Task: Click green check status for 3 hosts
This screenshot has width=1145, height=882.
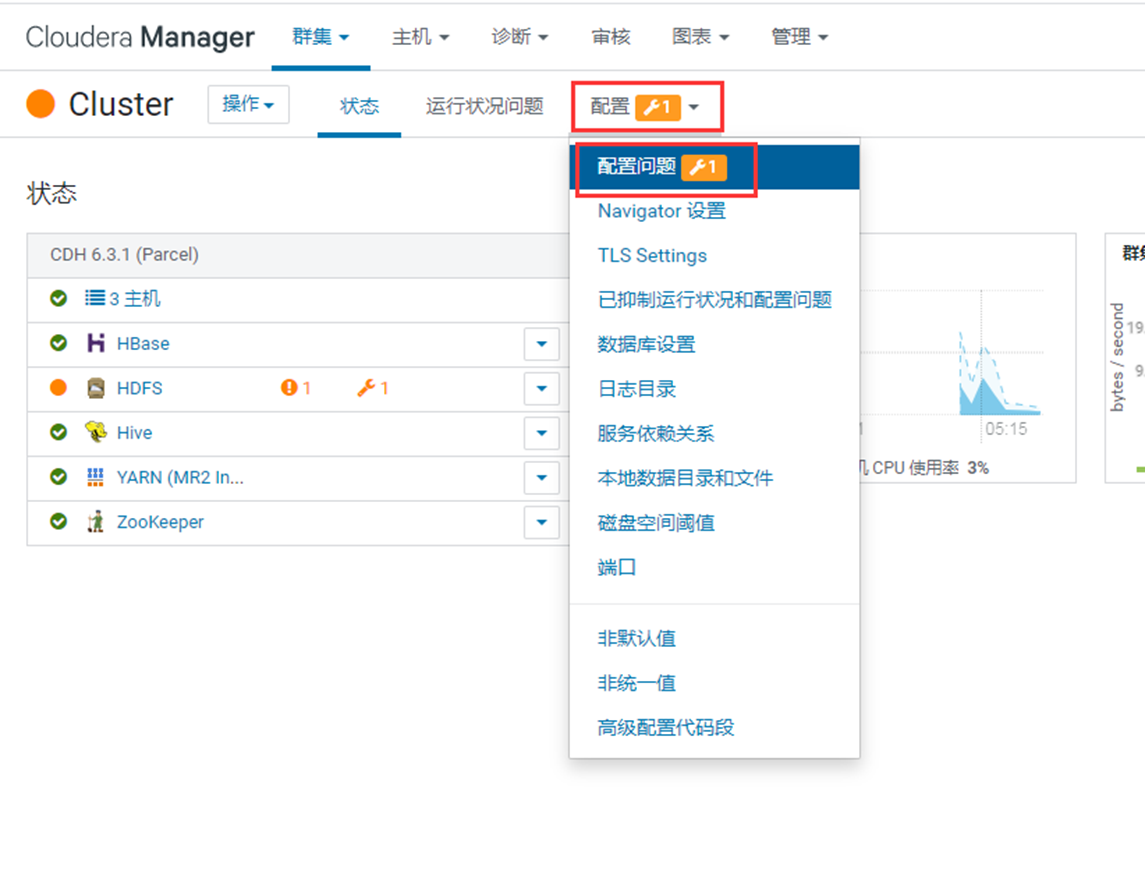Action: (x=58, y=298)
